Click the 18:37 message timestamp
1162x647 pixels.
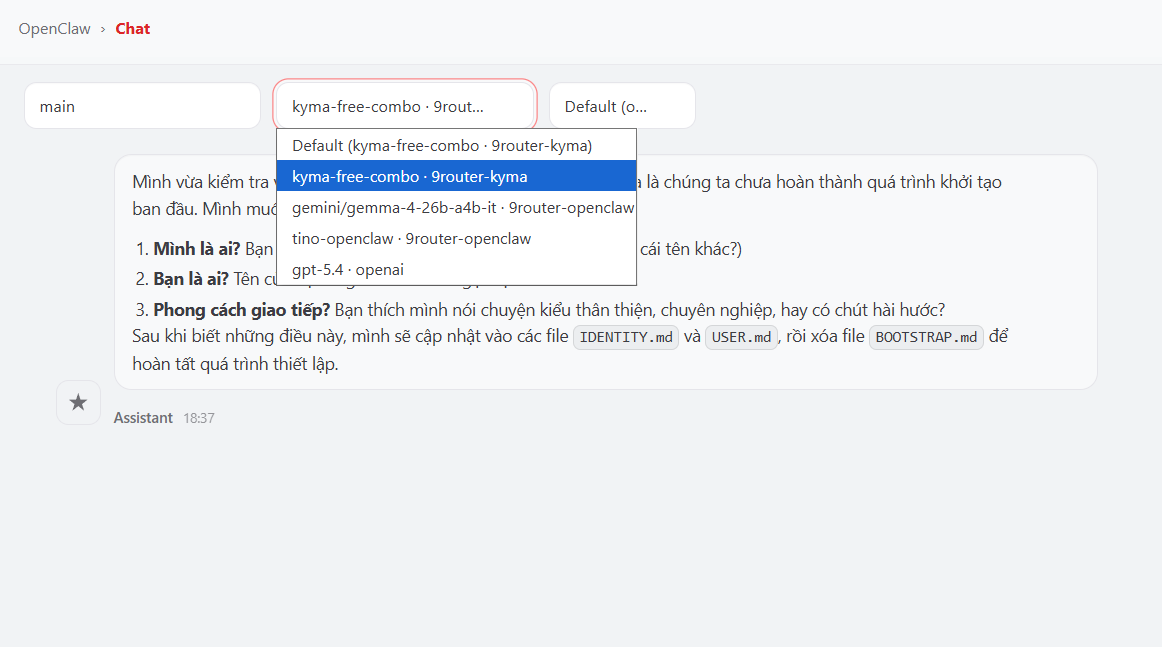(199, 418)
